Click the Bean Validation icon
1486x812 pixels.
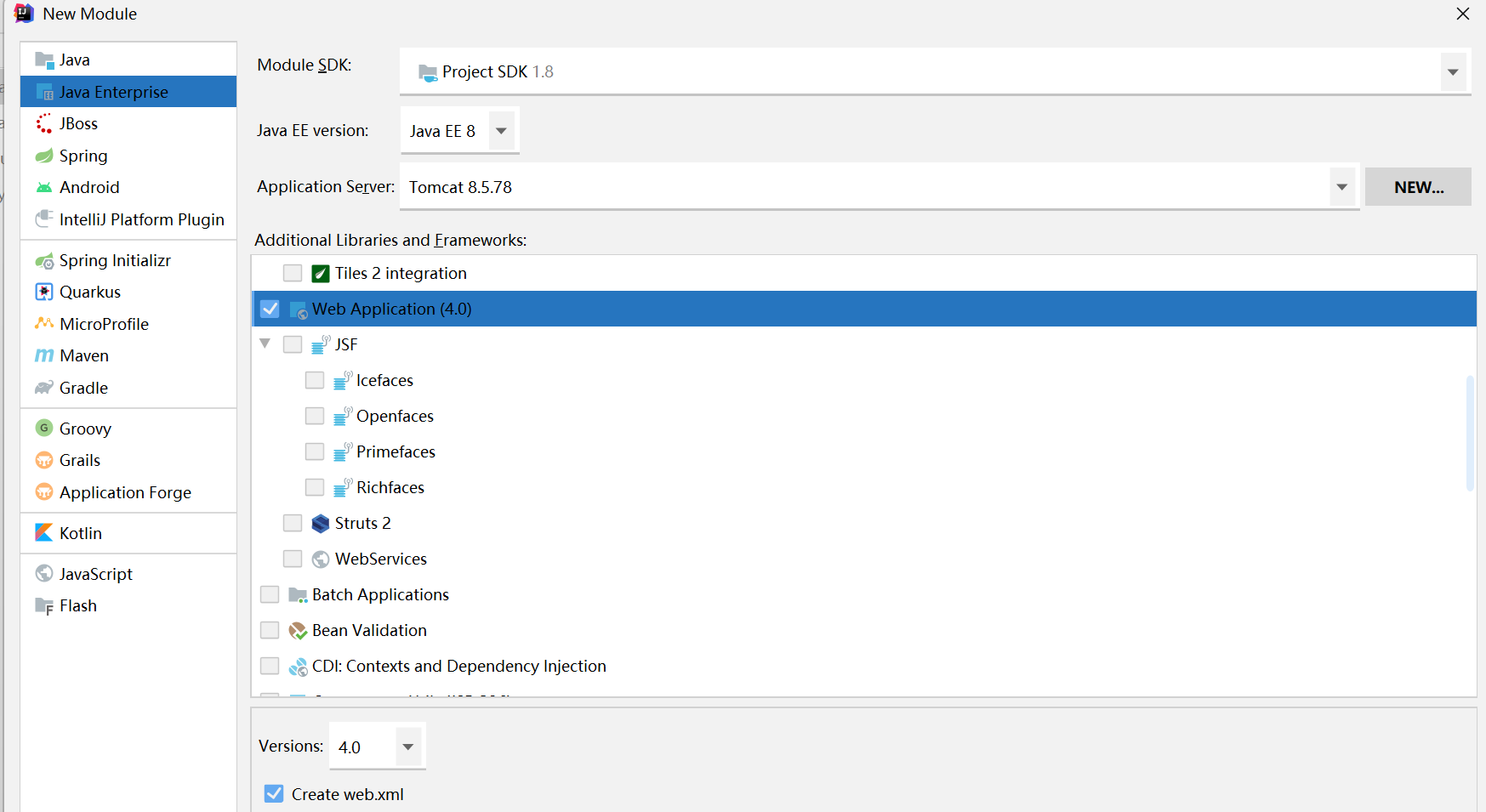tap(298, 631)
